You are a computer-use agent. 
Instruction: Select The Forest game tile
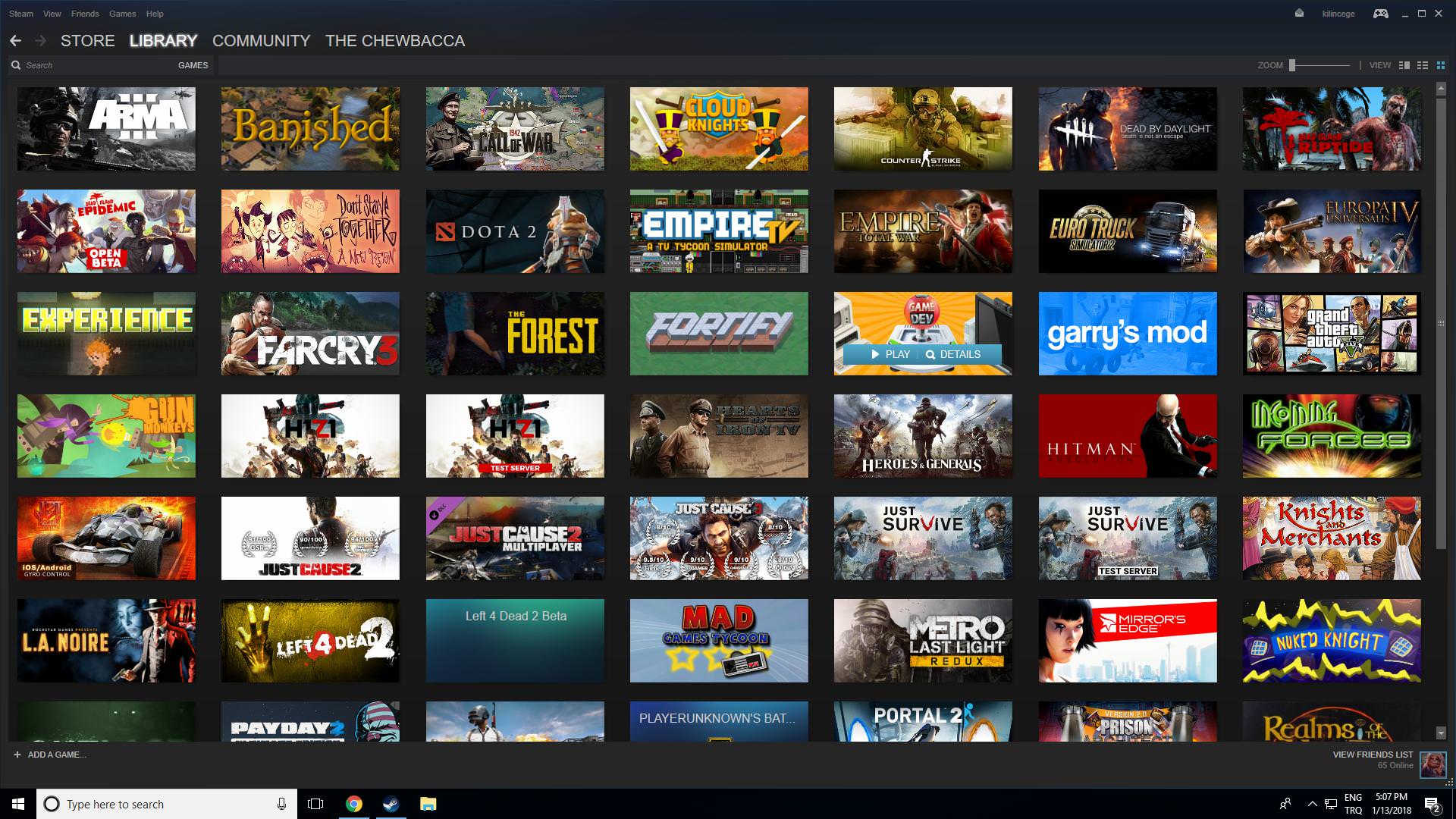pos(515,334)
